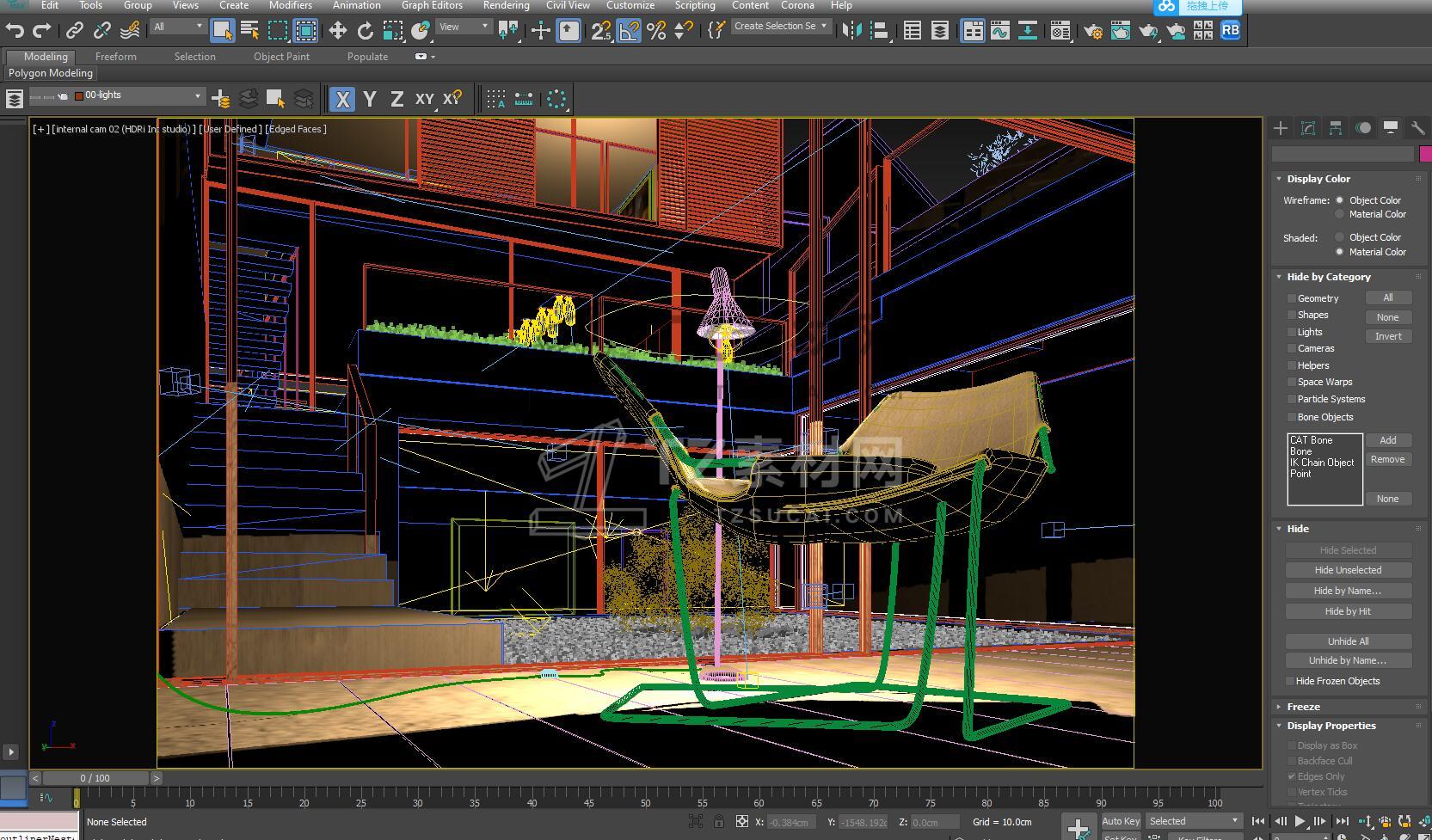Click the Mirror tool icon
The width and height of the screenshot is (1432, 840).
tap(851, 31)
